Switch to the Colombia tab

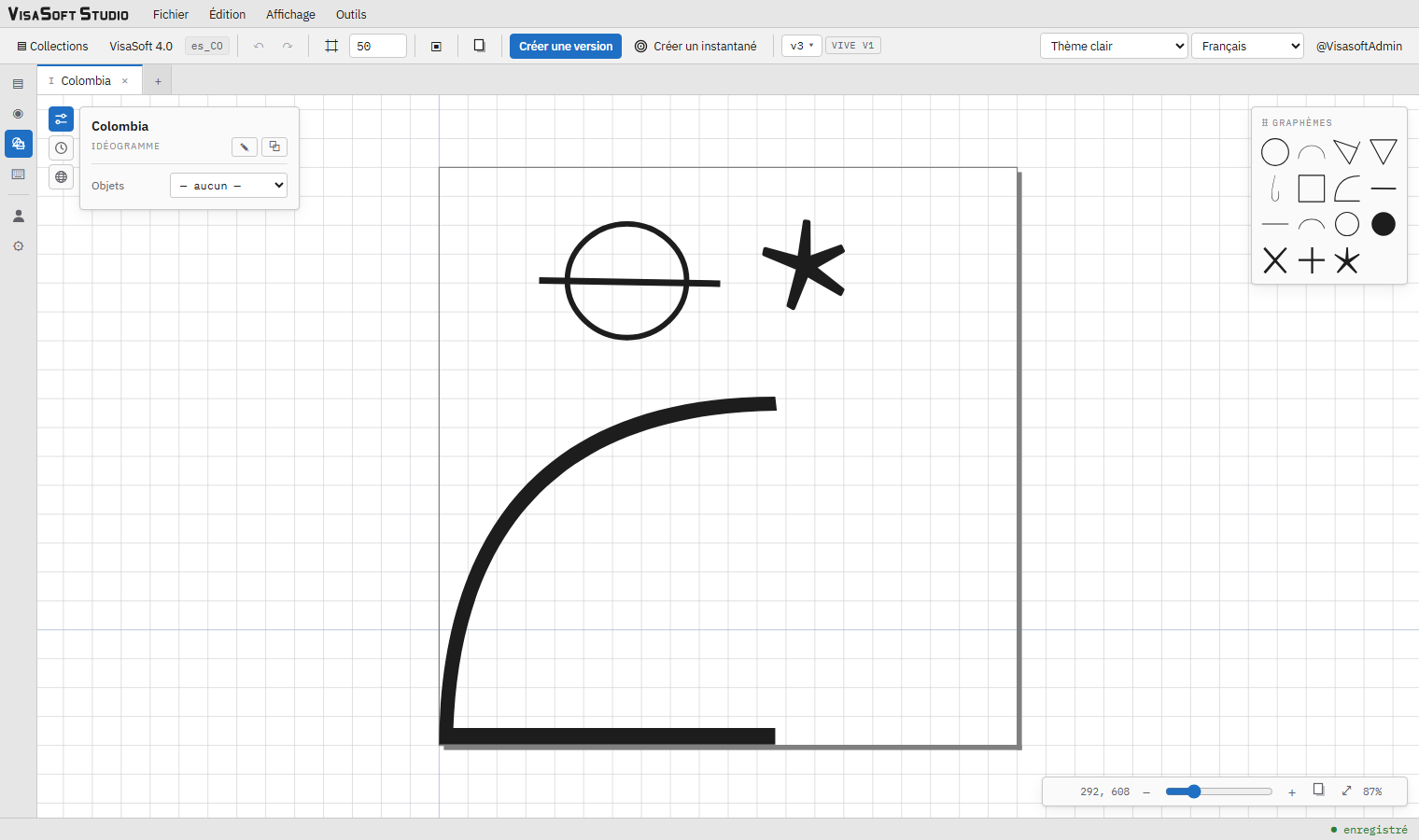tap(86, 81)
